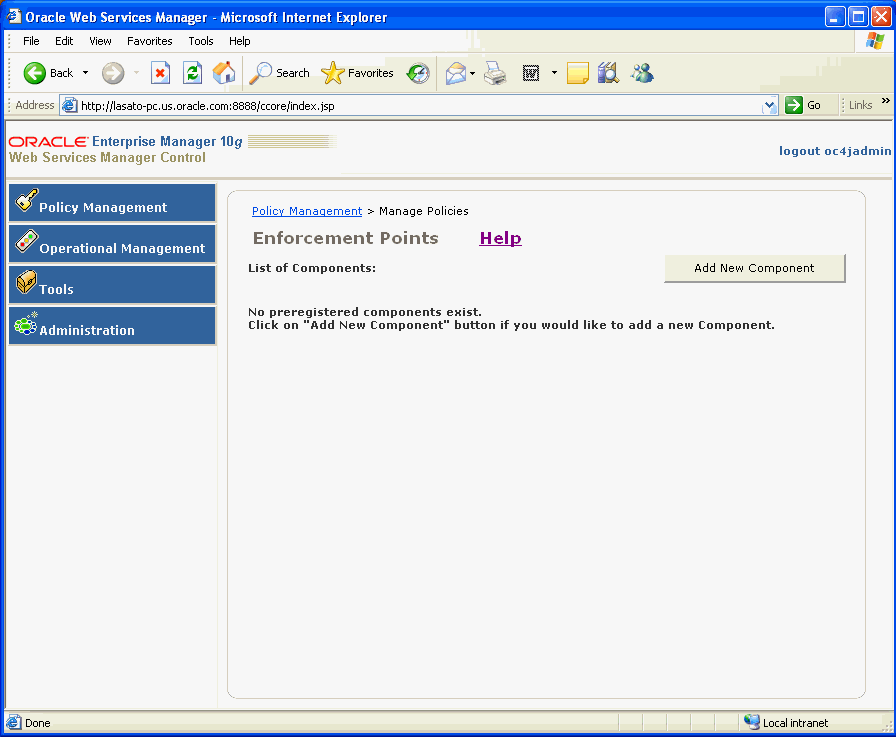
Task: Open the Back history dropdown arrow
Action: click(85, 73)
